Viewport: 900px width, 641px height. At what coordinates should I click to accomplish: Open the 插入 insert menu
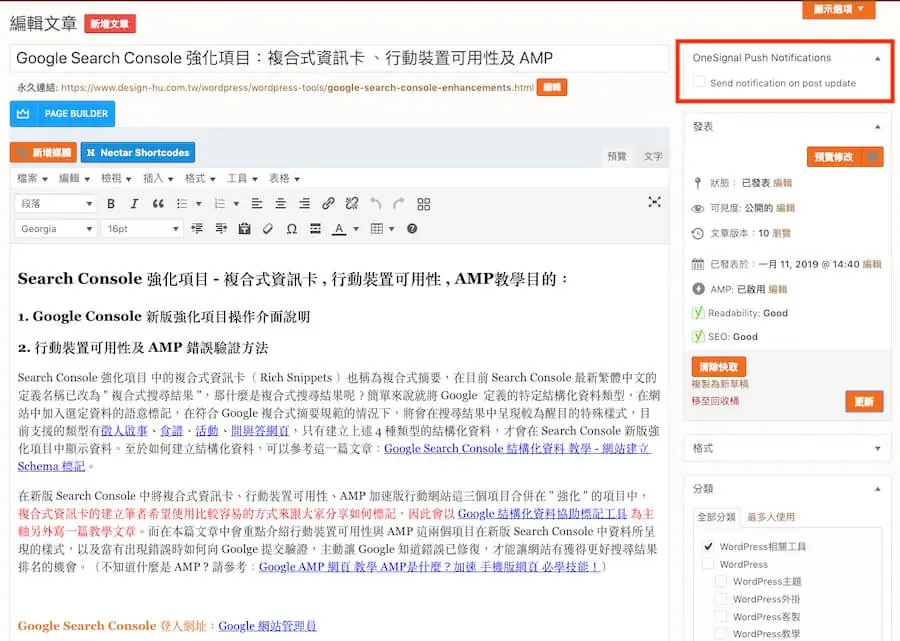[x=158, y=178]
